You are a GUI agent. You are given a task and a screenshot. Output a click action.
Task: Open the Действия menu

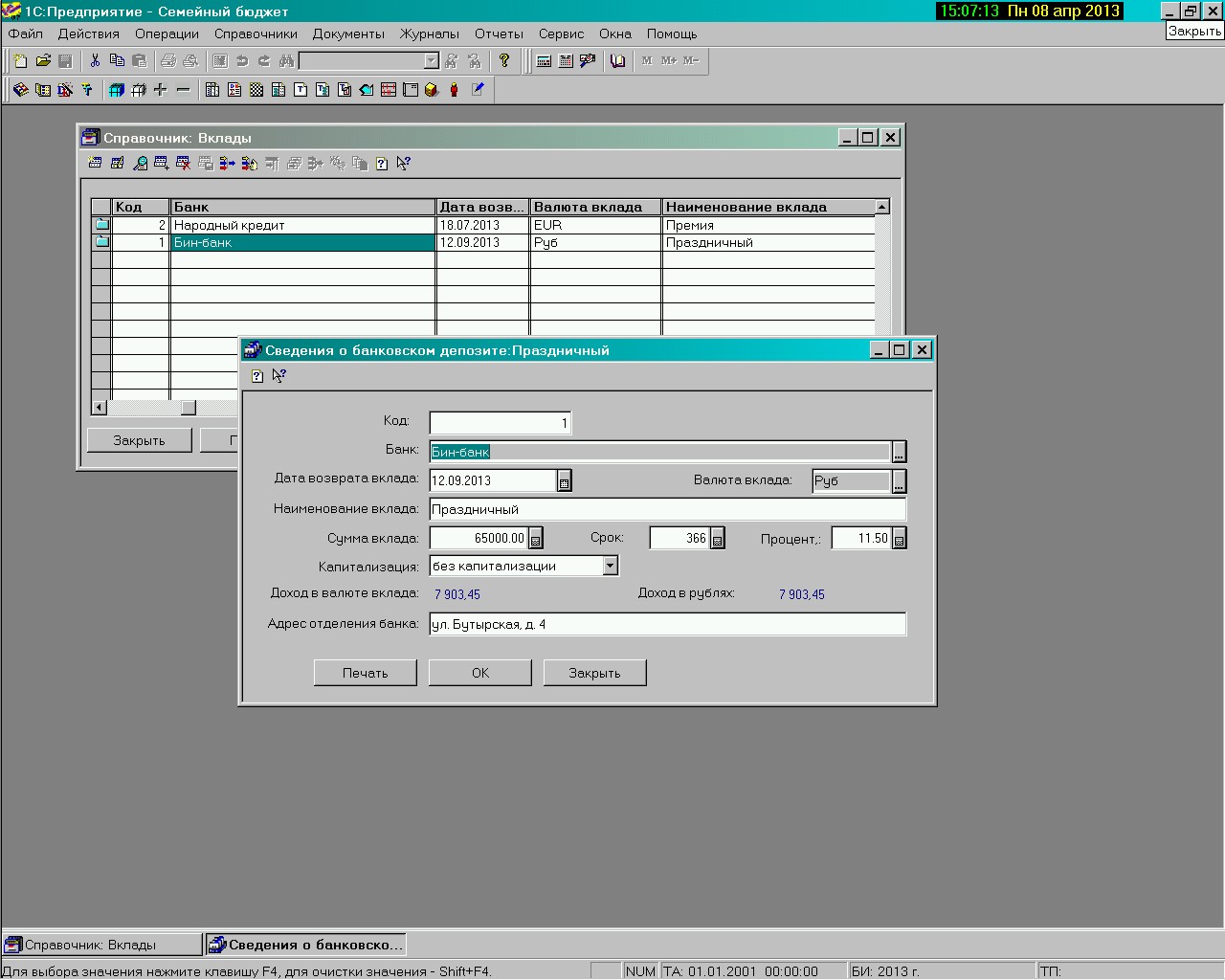pyautogui.click(x=89, y=33)
